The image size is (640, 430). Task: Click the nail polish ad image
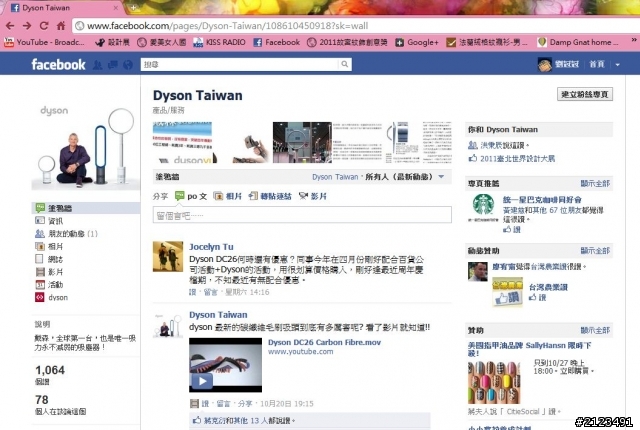tap(494, 382)
